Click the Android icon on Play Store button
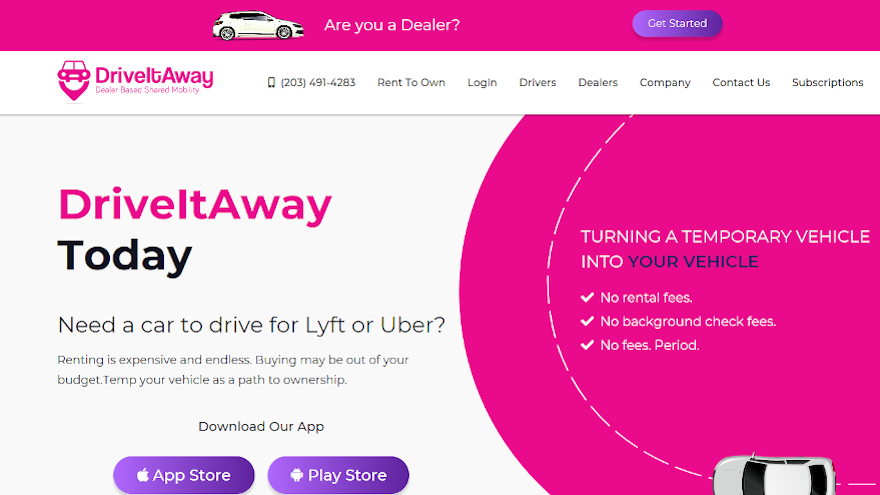880x495 pixels. pos(296,475)
